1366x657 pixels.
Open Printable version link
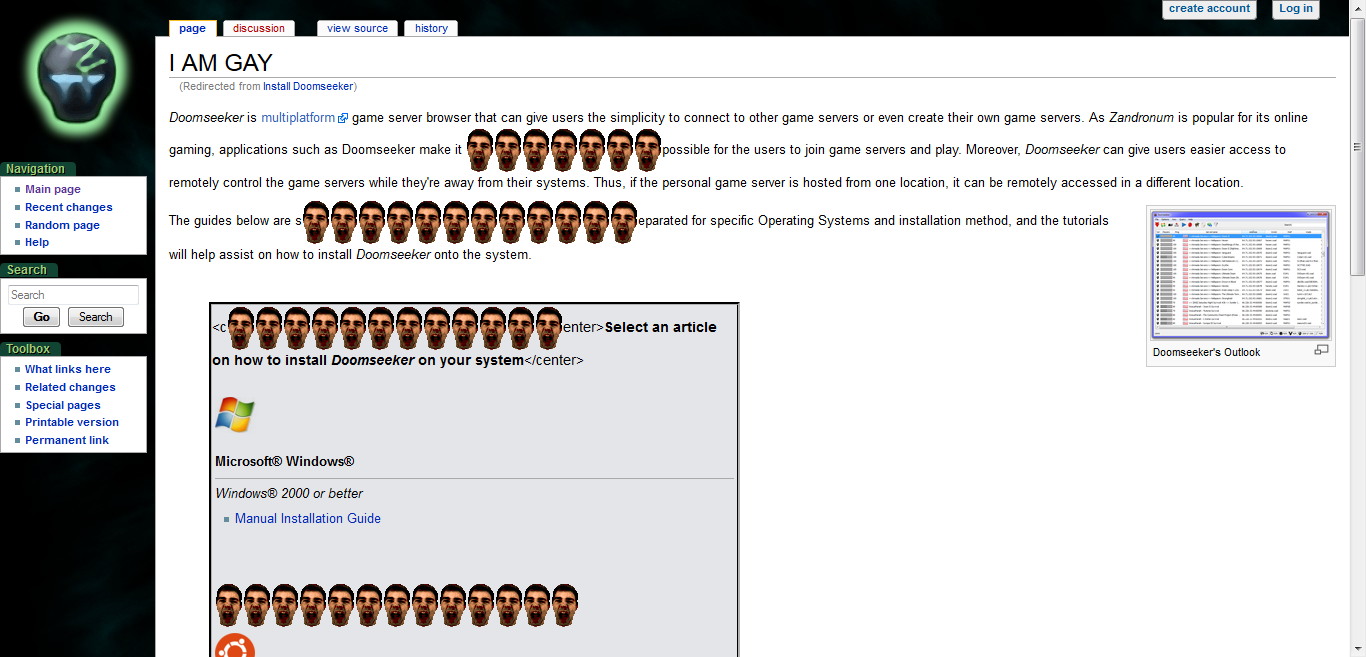(x=72, y=422)
